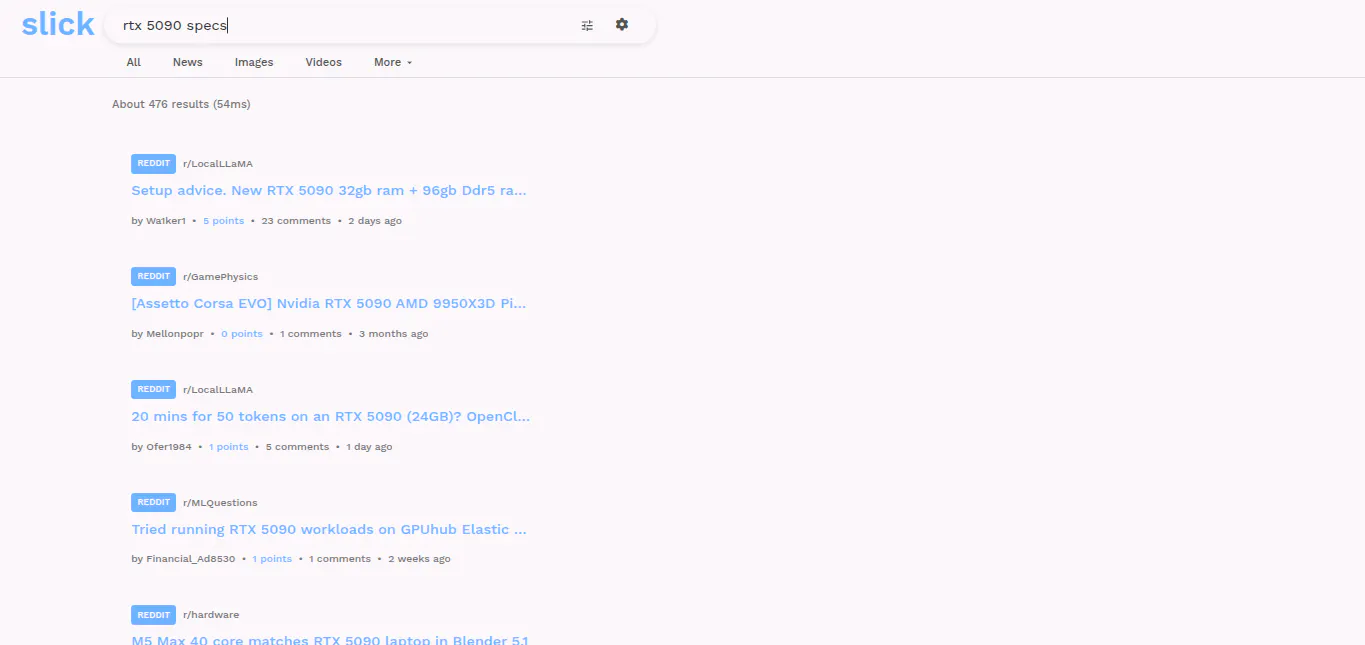Click REDDIT badge on the r/hardware result
The width and height of the screenshot is (1365, 645).
(x=153, y=615)
